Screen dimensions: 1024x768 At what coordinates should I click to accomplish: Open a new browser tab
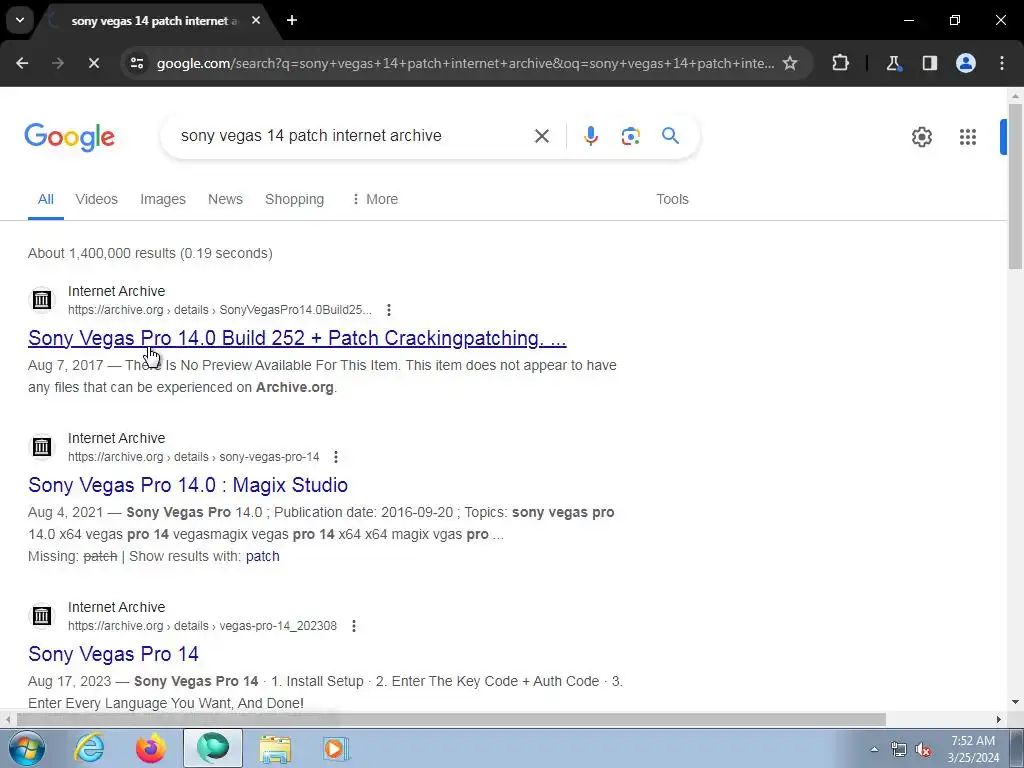[292, 20]
